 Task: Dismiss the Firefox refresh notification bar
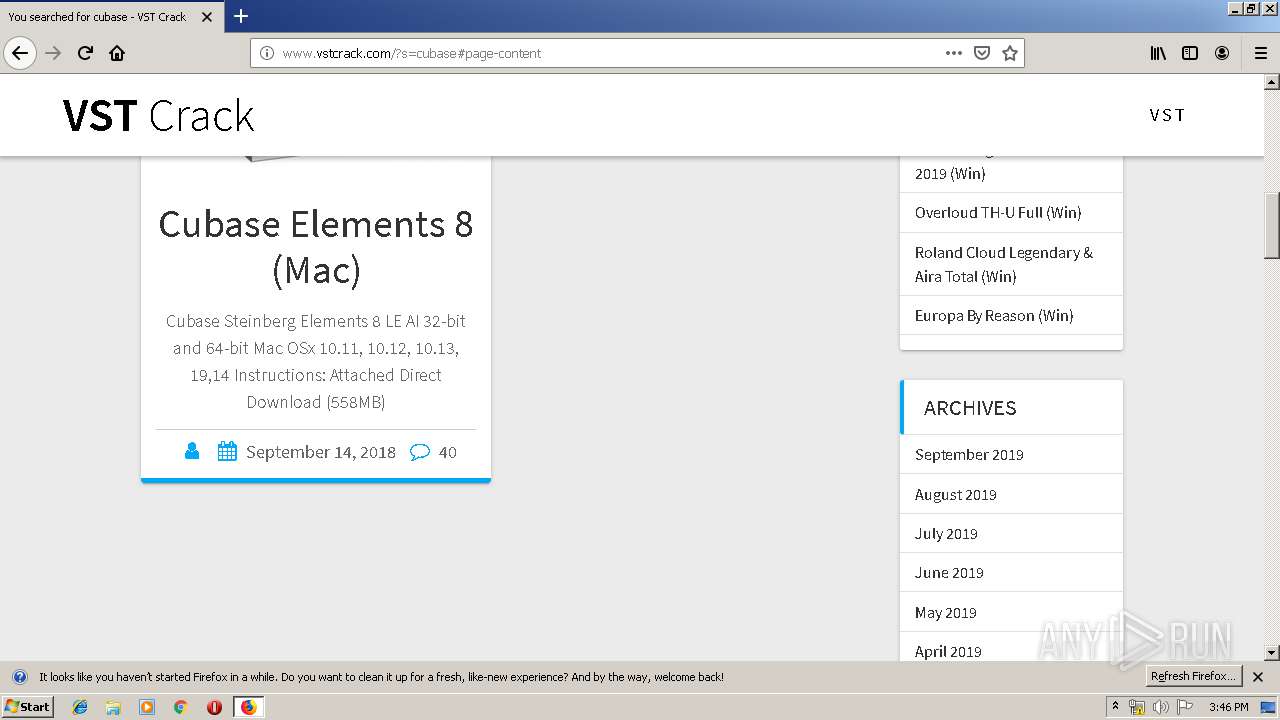click(1258, 677)
